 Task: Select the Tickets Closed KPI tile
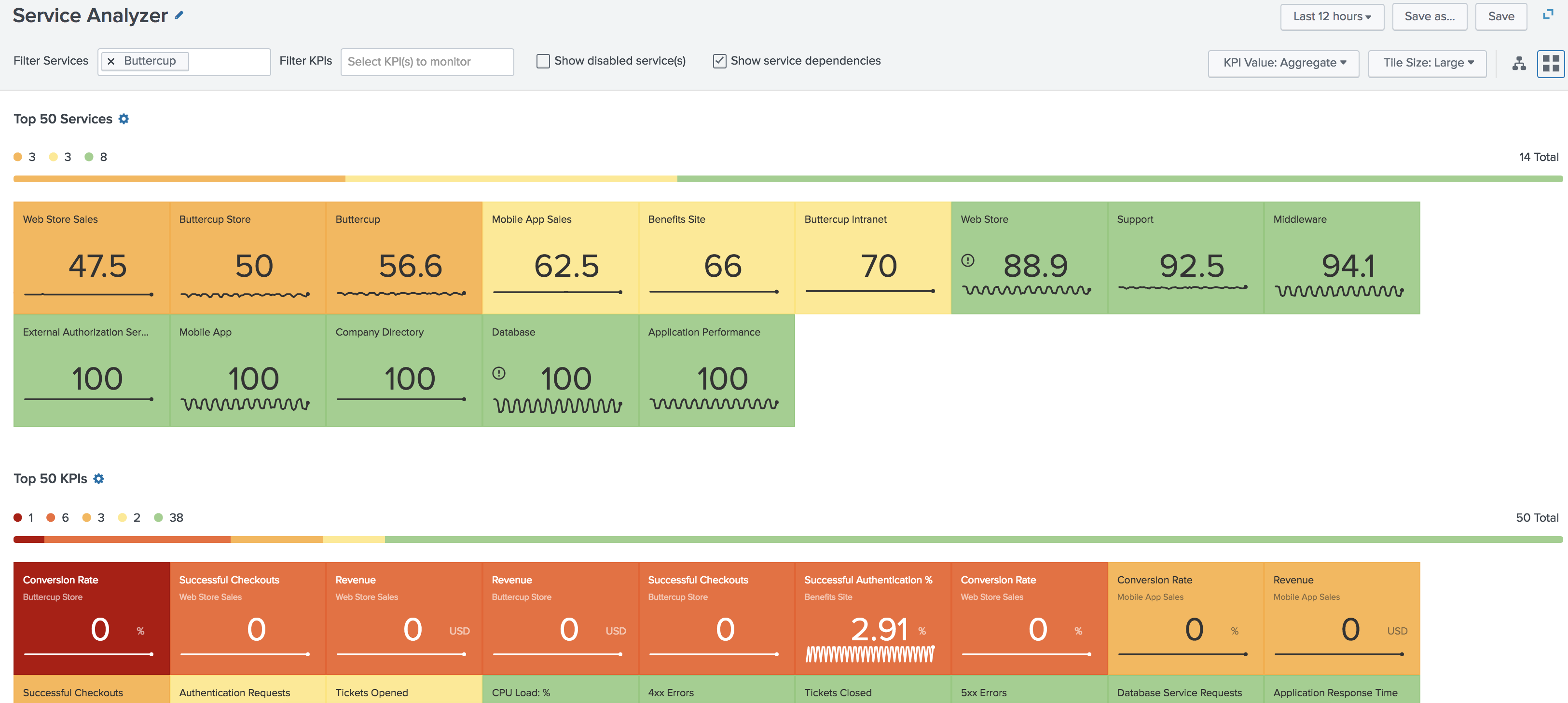click(x=873, y=689)
